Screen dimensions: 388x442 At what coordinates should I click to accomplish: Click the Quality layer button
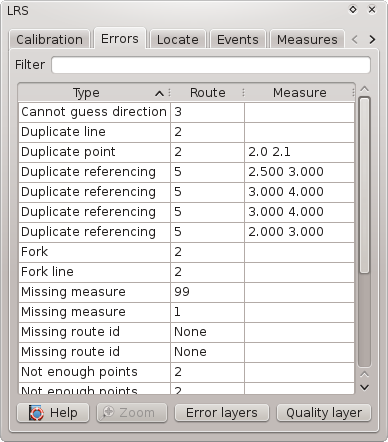324,413
